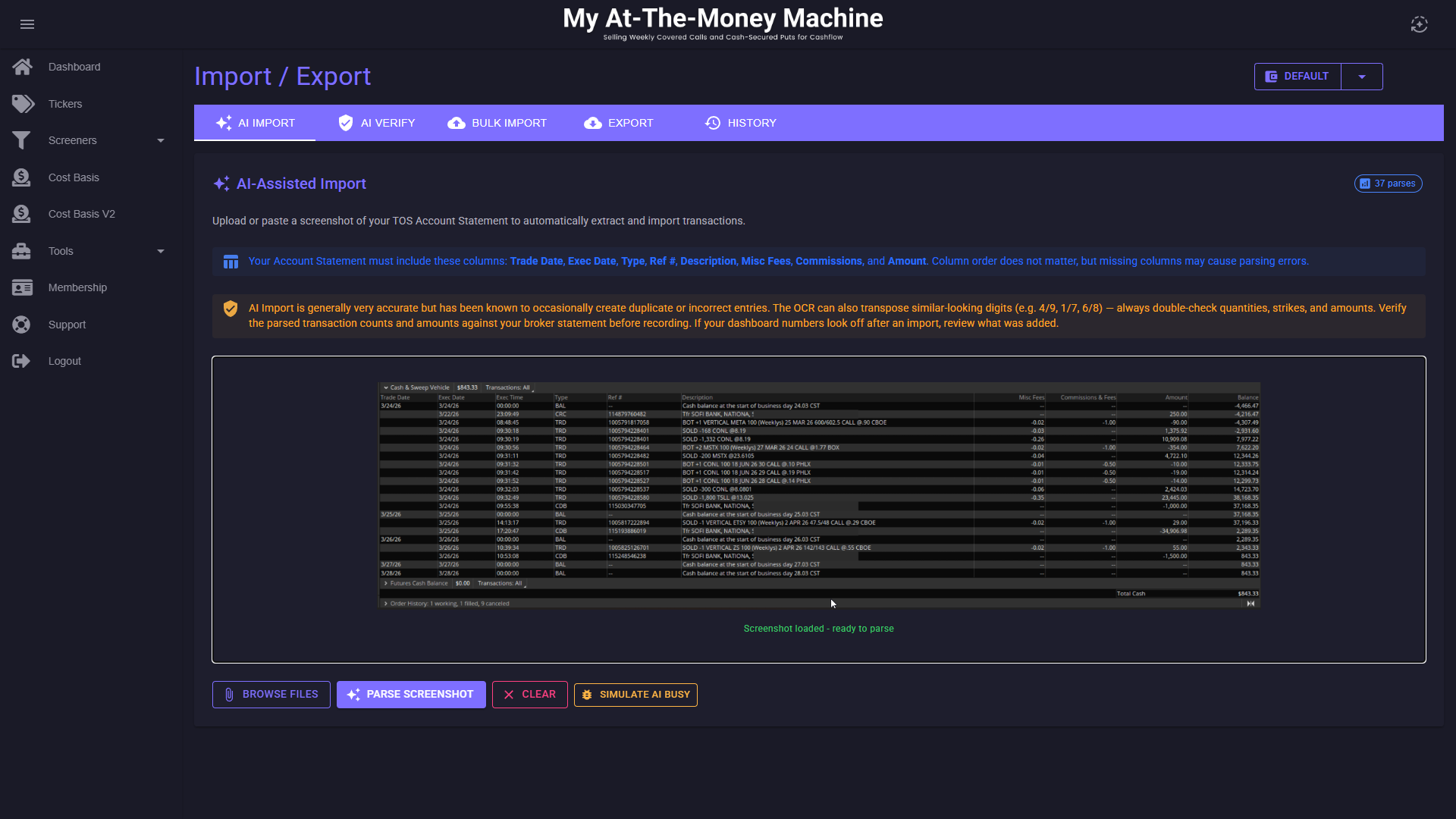Open the hamburger menu icon
The width and height of the screenshot is (1456, 819).
click(27, 24)
